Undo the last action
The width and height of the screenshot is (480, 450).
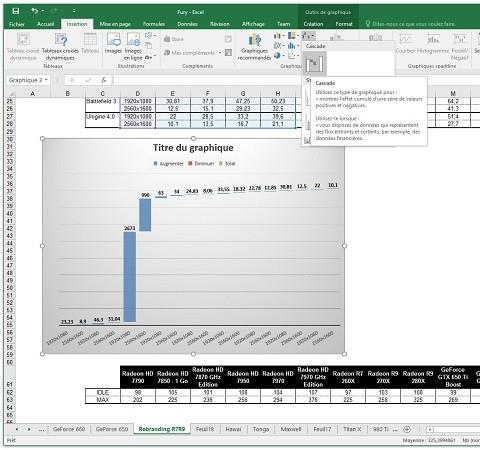pyautogui.click(x=35, y=11)
